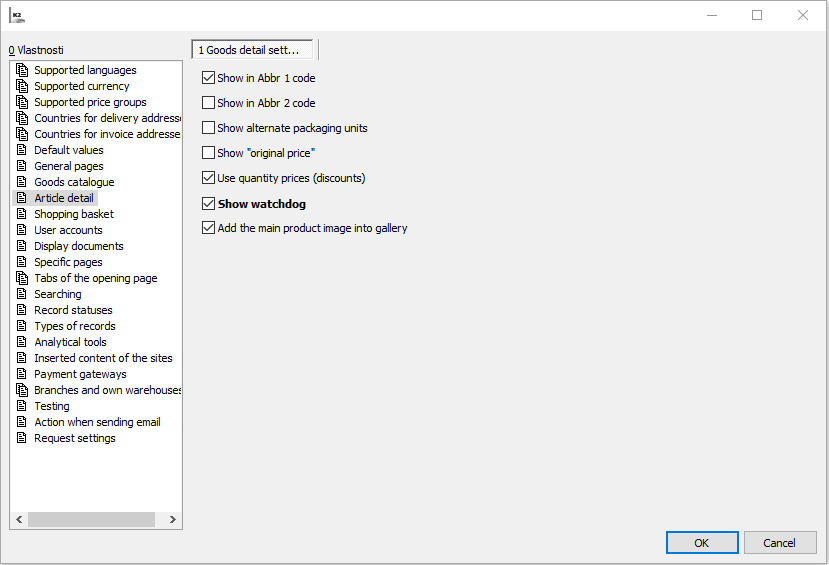
Task: Enable Show alternate packaging units
Action: 209,128
